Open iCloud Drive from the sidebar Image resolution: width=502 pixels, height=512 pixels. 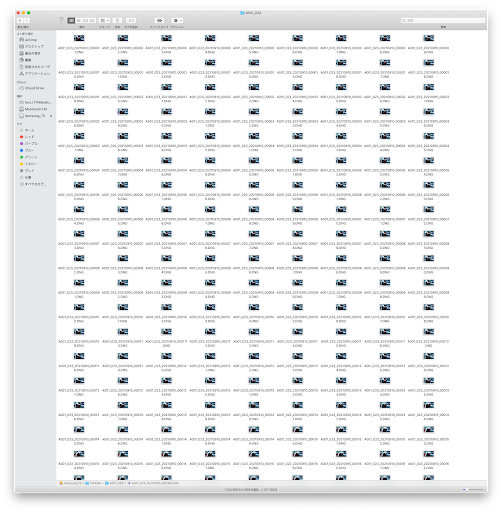click(32, 88)
